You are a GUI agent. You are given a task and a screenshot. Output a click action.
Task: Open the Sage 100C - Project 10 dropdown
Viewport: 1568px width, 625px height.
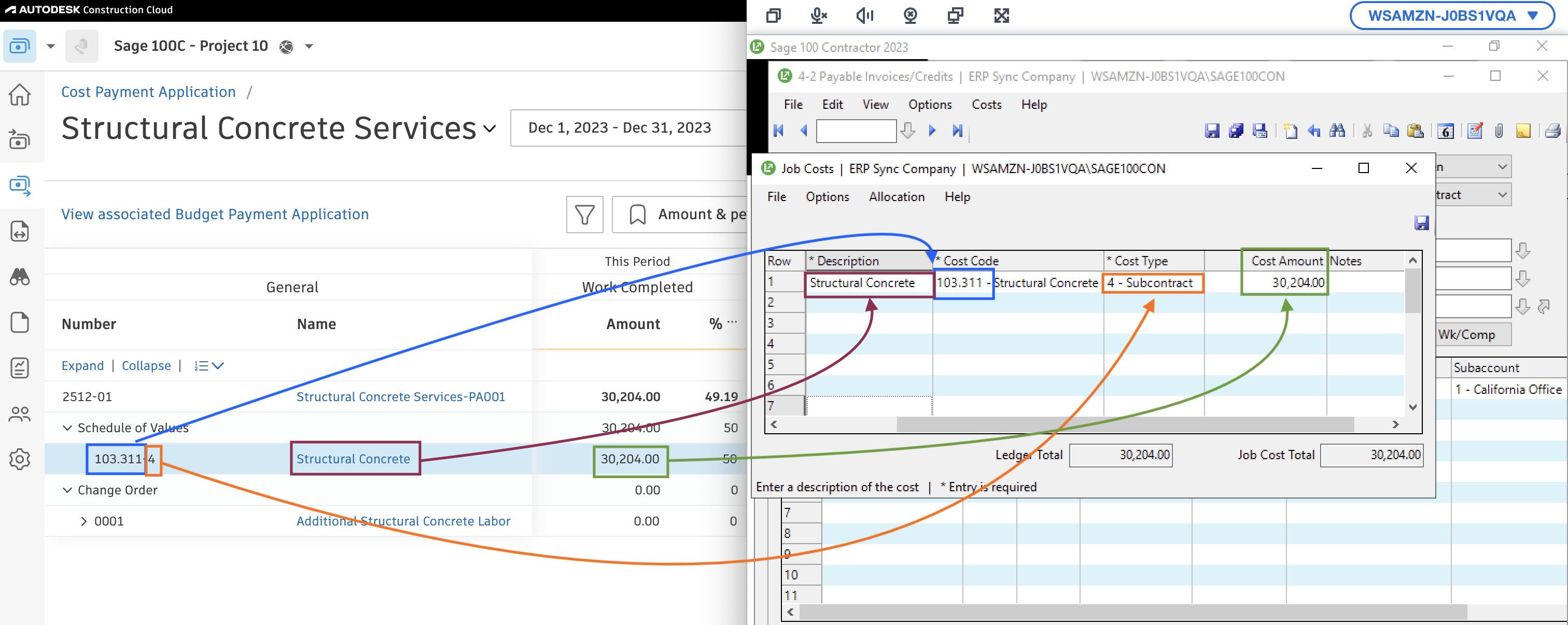point(309,46)
